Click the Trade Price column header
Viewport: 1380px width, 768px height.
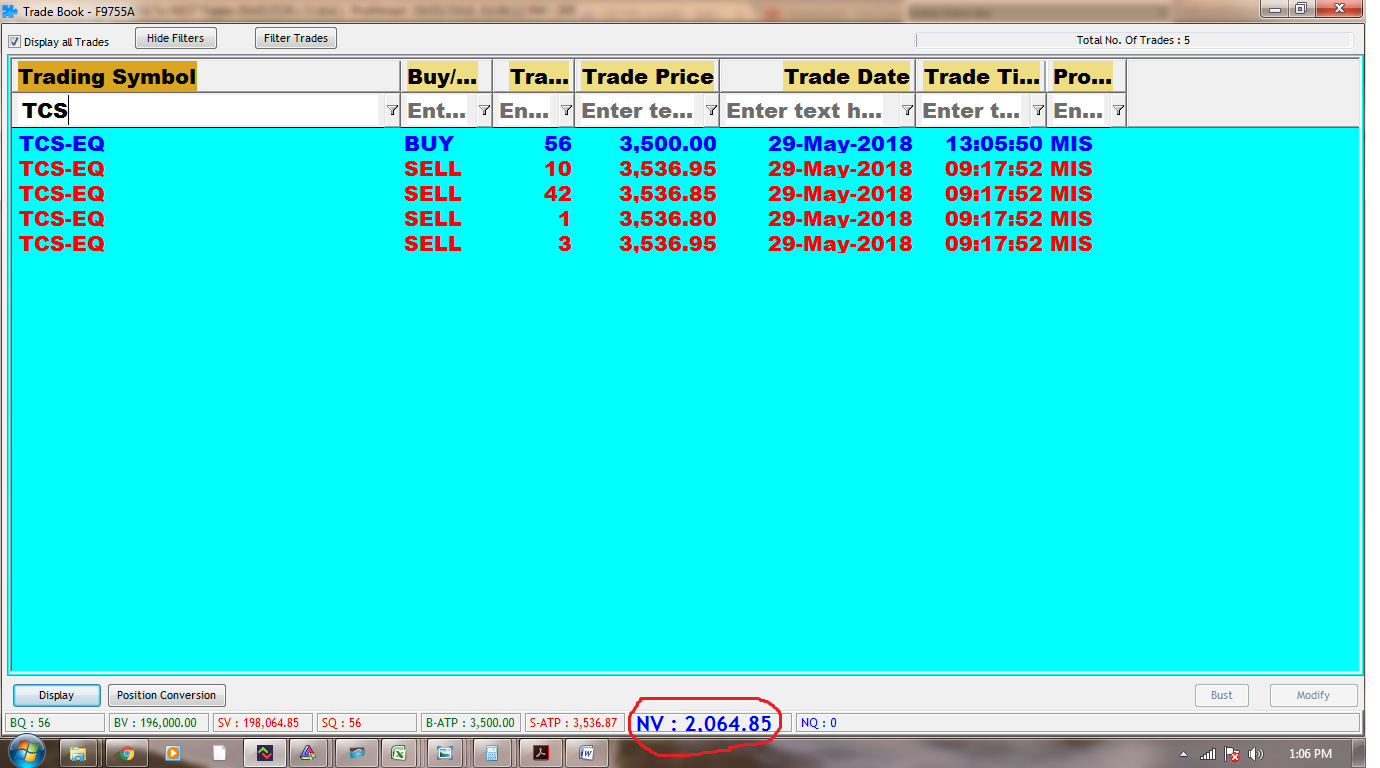tap(648, 77)
